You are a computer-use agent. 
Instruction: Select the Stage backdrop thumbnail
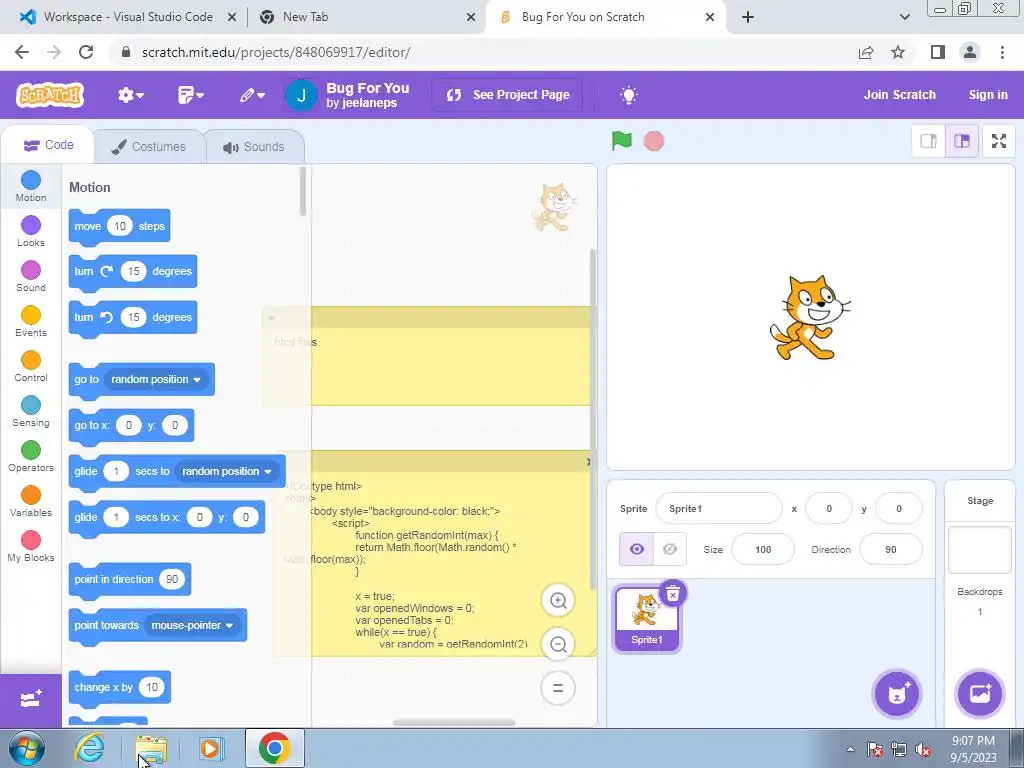[x=980, y=550]
